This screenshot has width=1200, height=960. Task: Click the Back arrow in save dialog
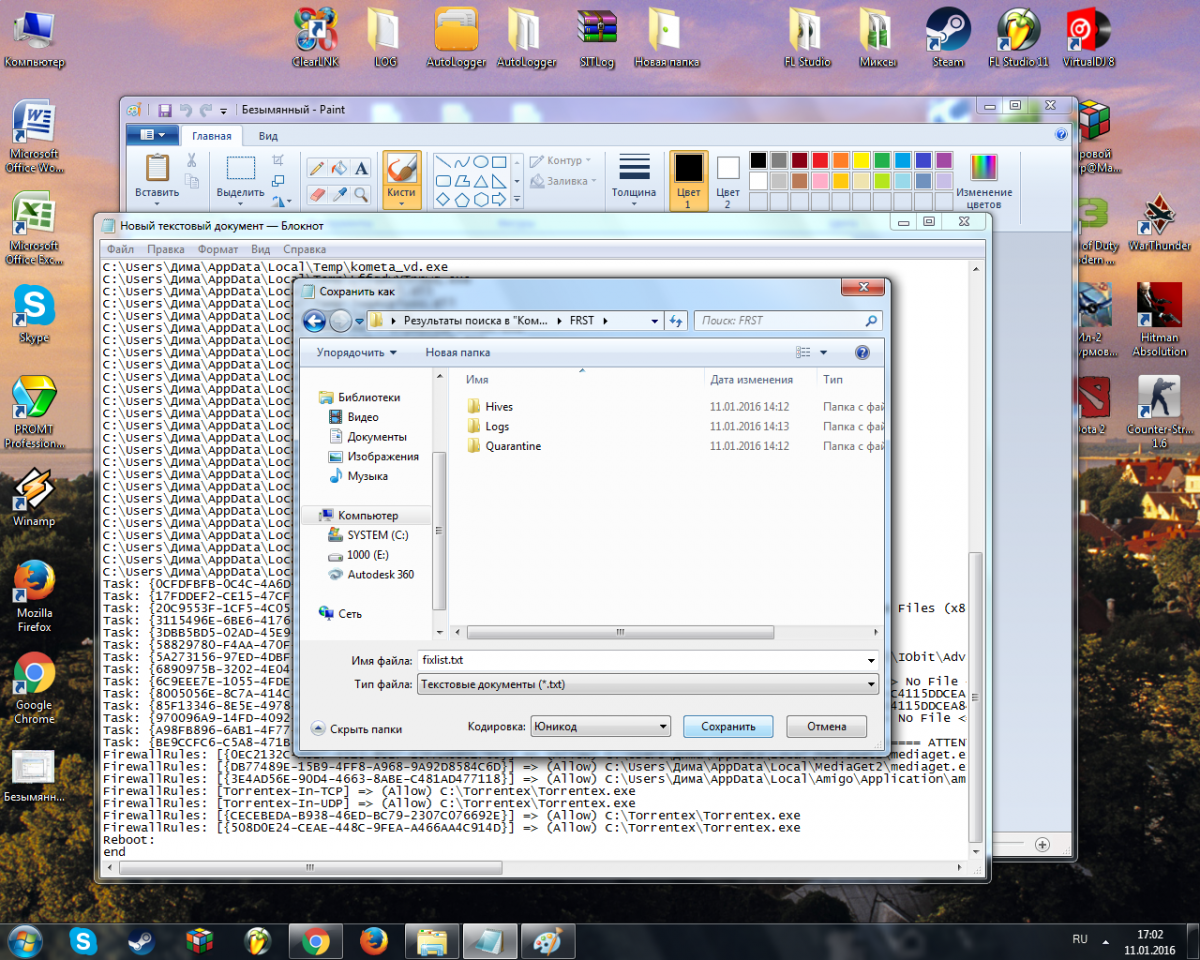point(314,321)
